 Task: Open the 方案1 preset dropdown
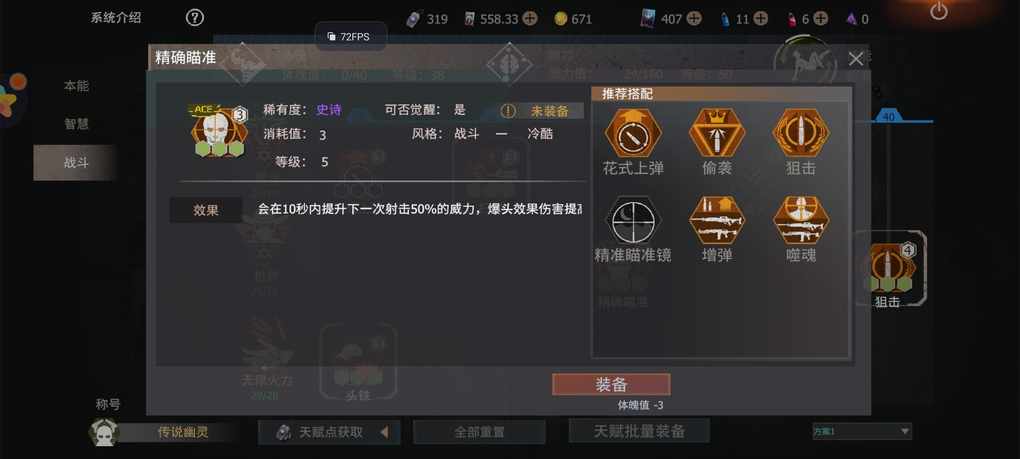pos(862,431)
